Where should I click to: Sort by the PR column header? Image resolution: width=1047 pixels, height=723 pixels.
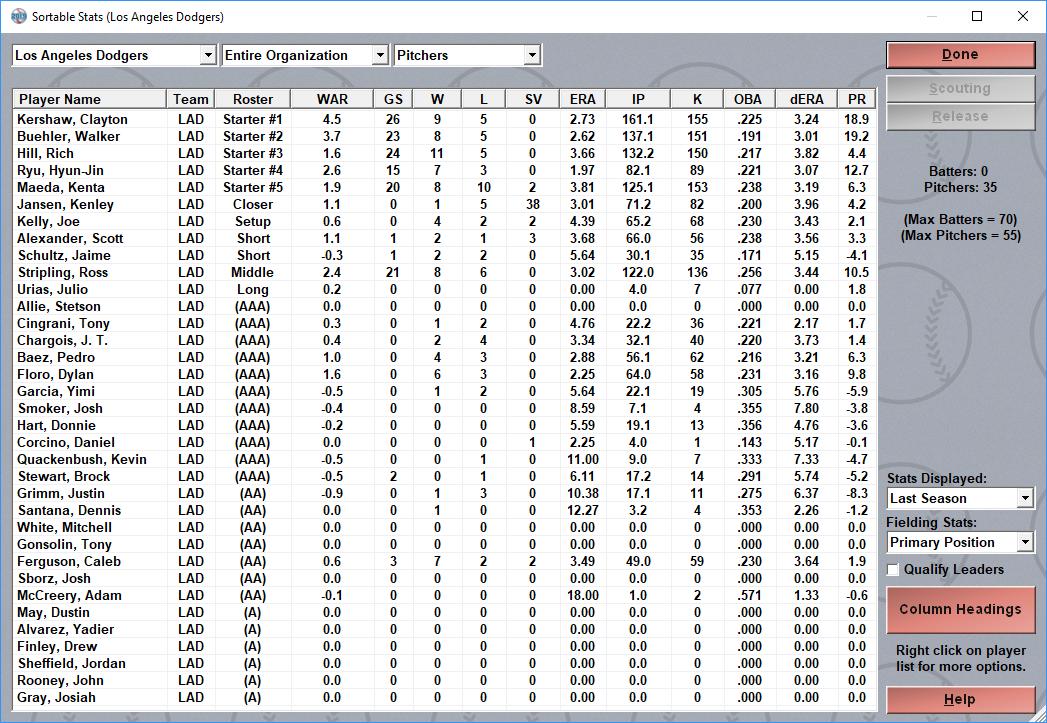click(x=857, y=99)
